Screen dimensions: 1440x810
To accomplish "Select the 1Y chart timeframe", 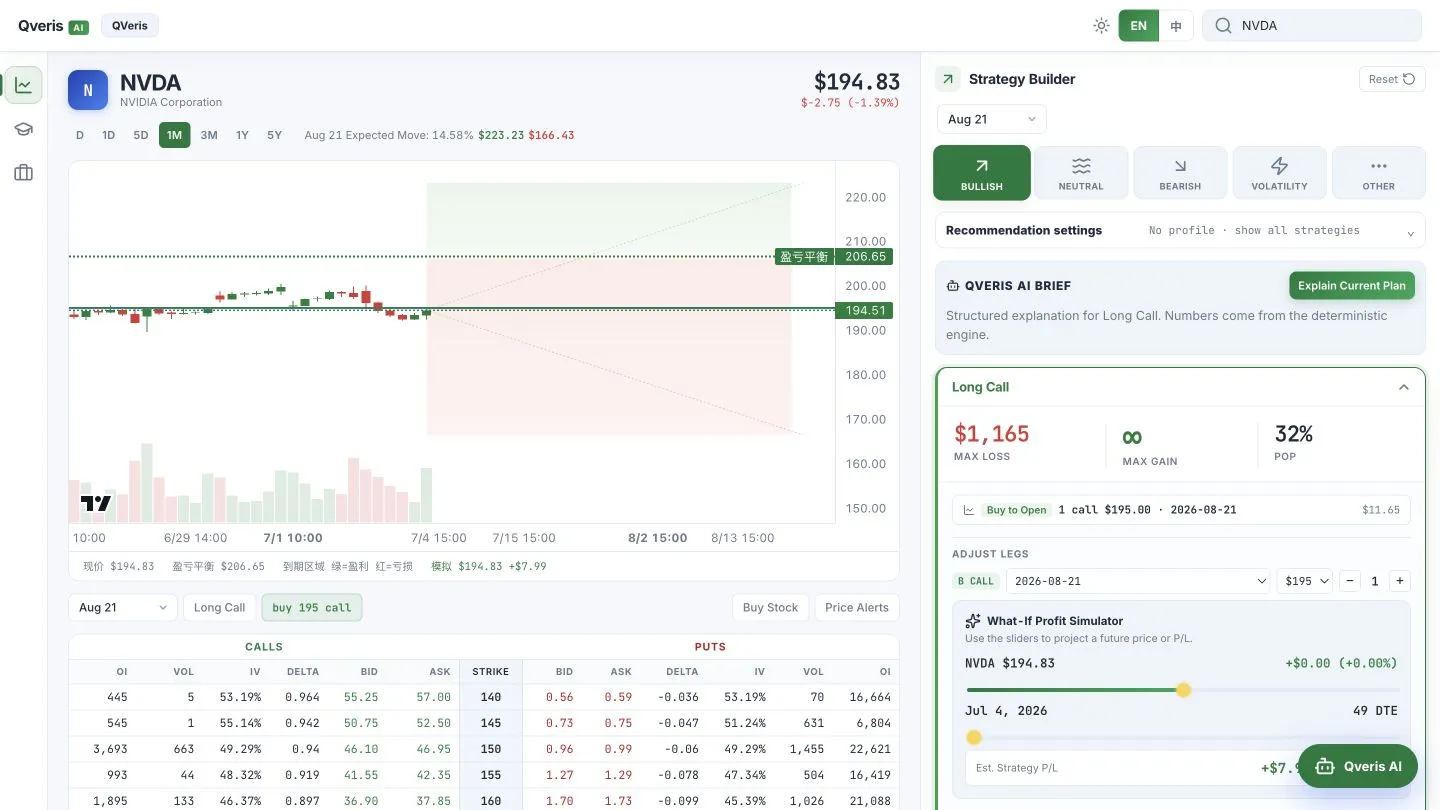I will (242, 135).
